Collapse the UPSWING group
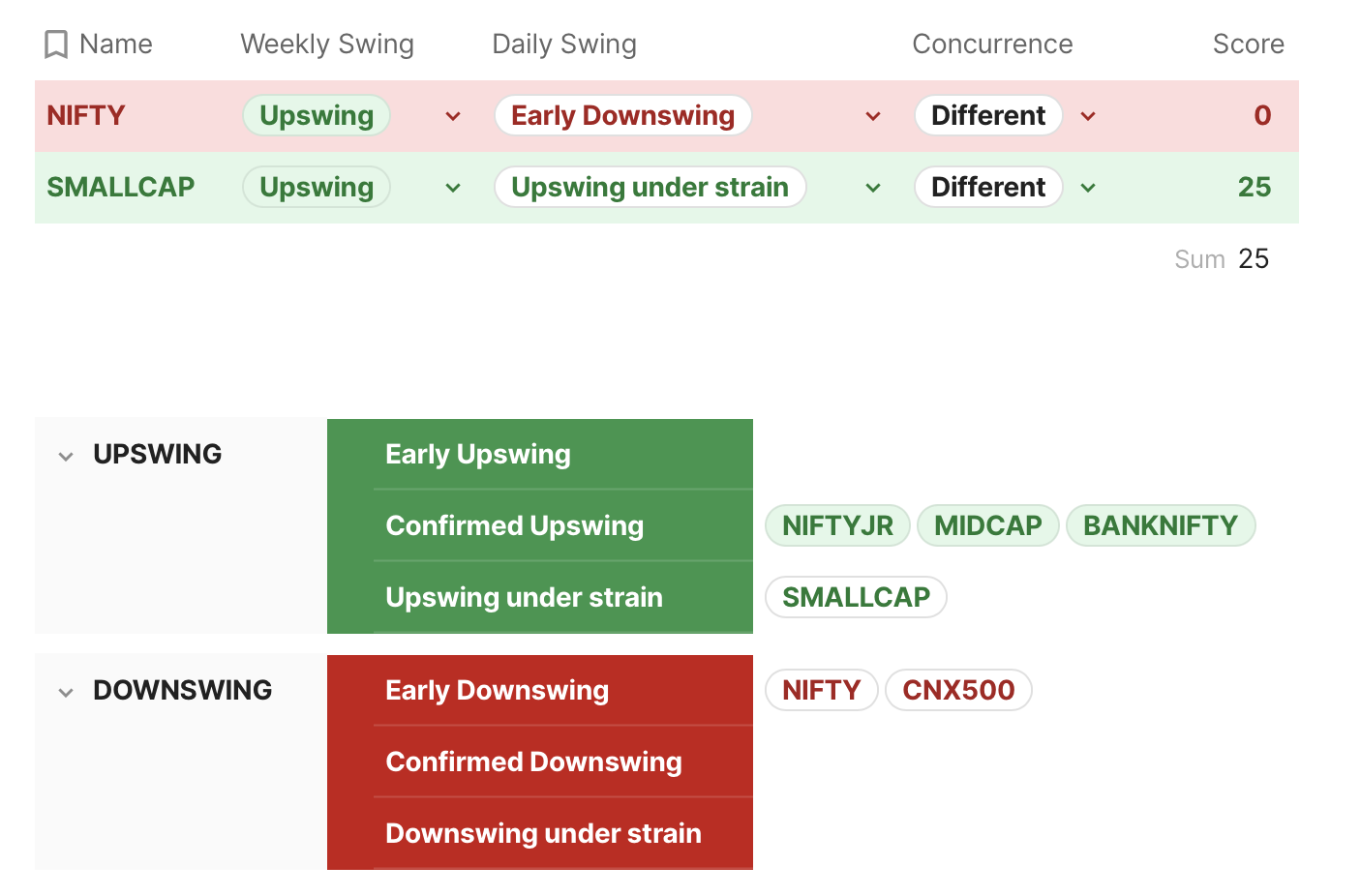The image size is (1361, 896). 66,456
